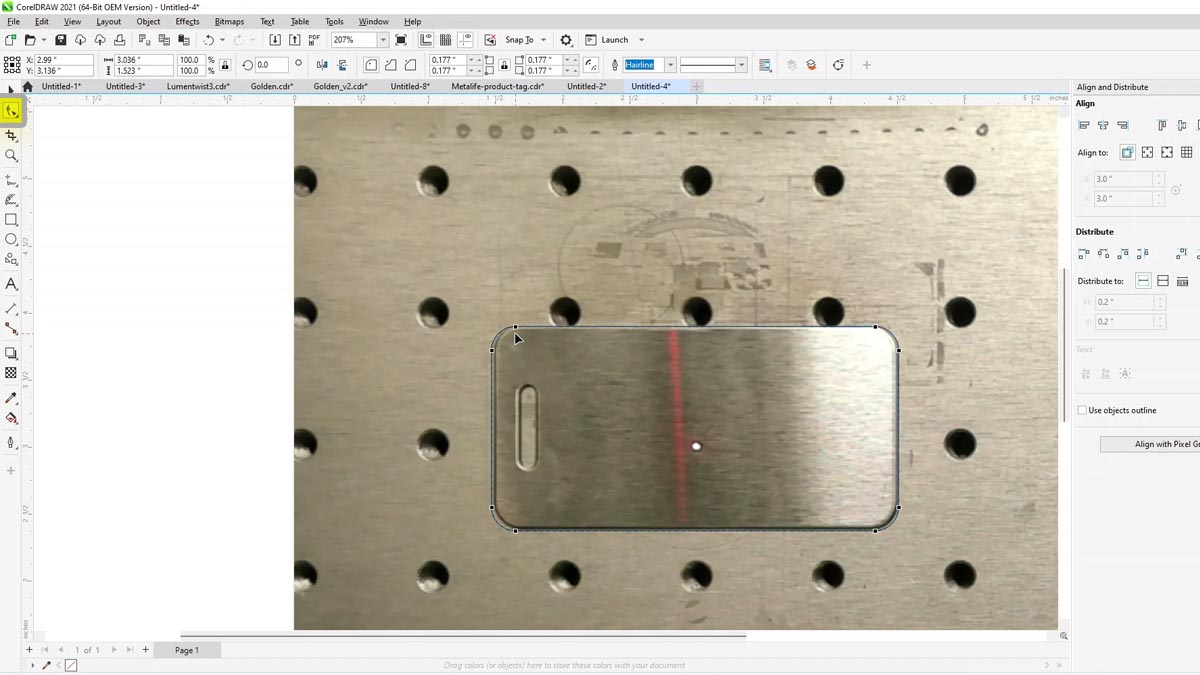Open the Options gear on the toolbar

[566, 40]
